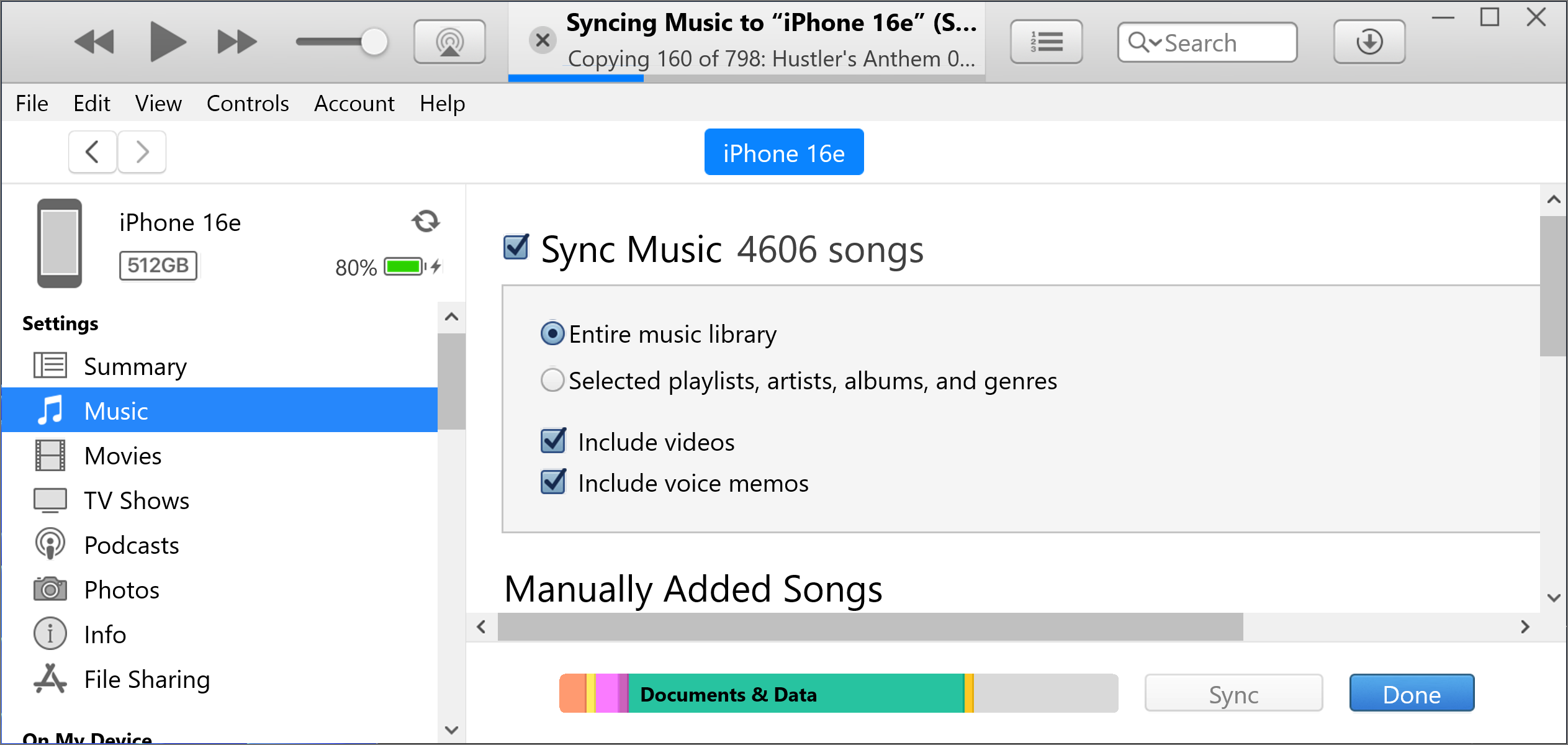Click the main pane scroll down arrow

pyautogui.click(x=1554, y=598)
